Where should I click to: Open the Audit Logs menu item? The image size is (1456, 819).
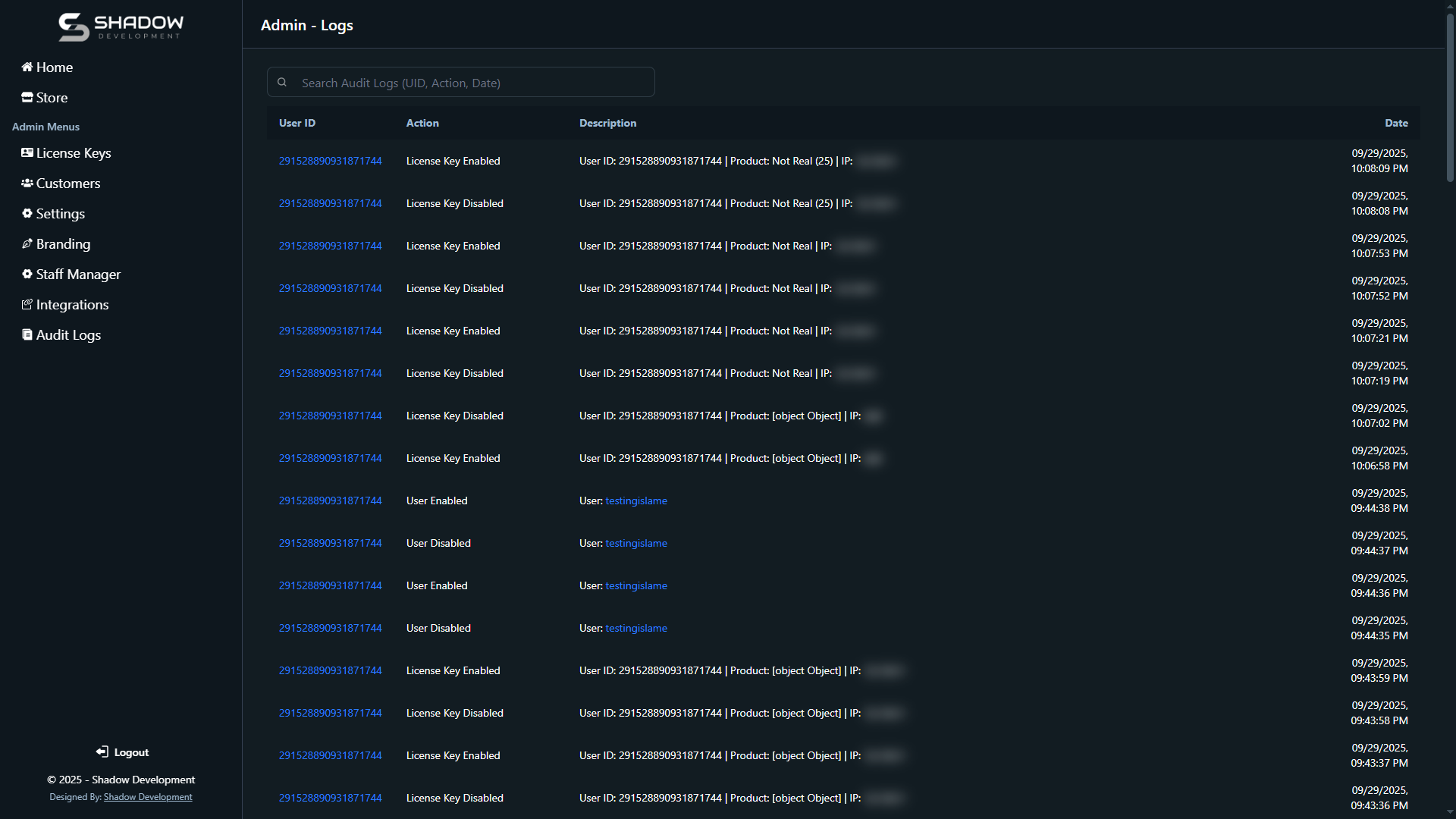coord(68,335)
